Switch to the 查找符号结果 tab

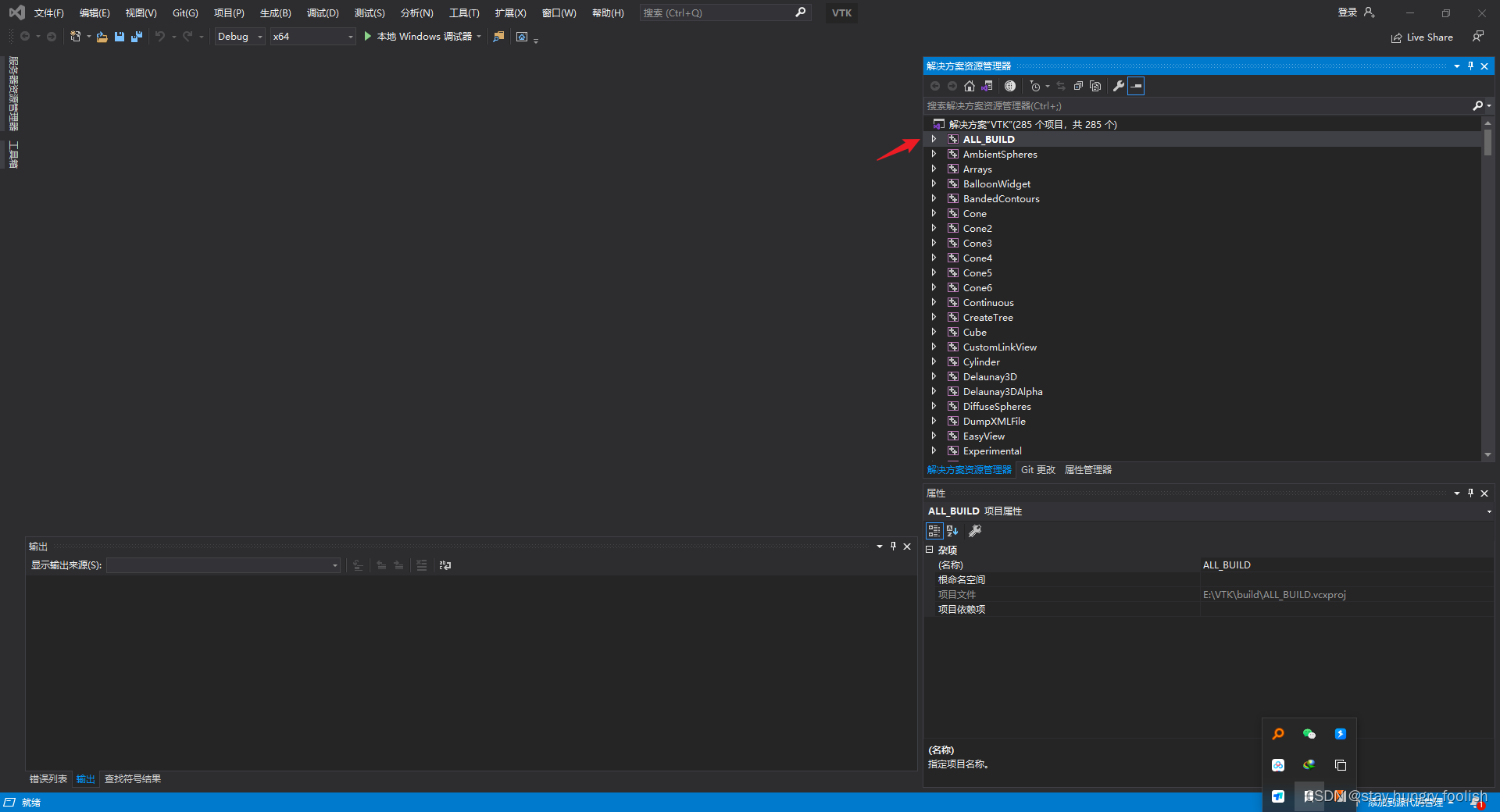pyautogui.click(x=133, y=779)
